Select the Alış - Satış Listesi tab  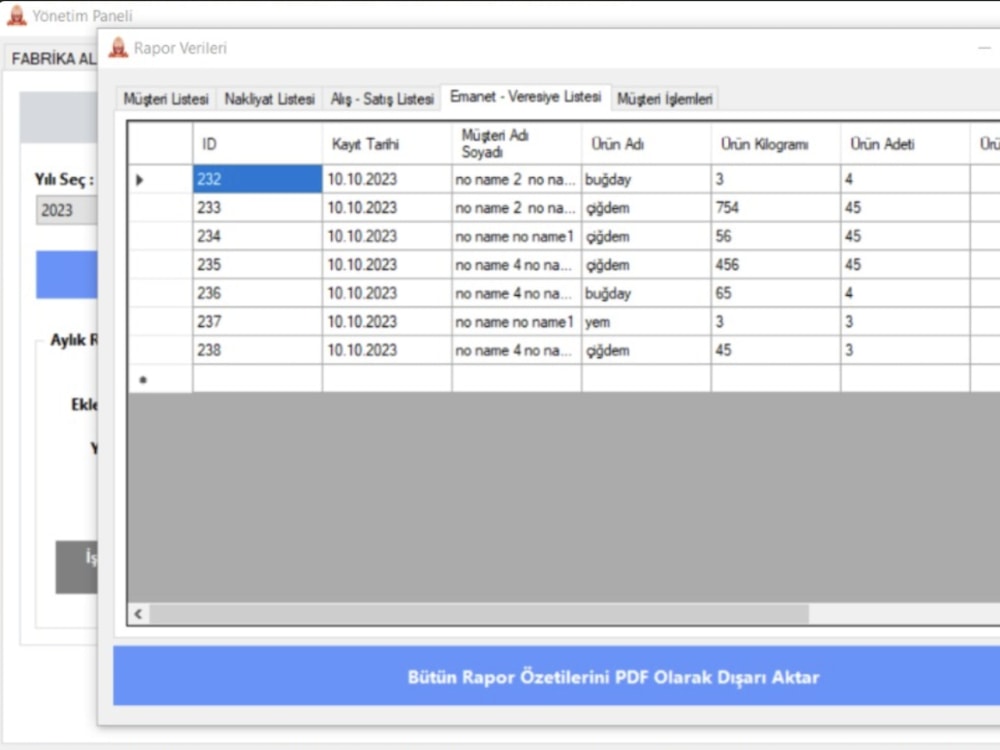pos(381,99)
